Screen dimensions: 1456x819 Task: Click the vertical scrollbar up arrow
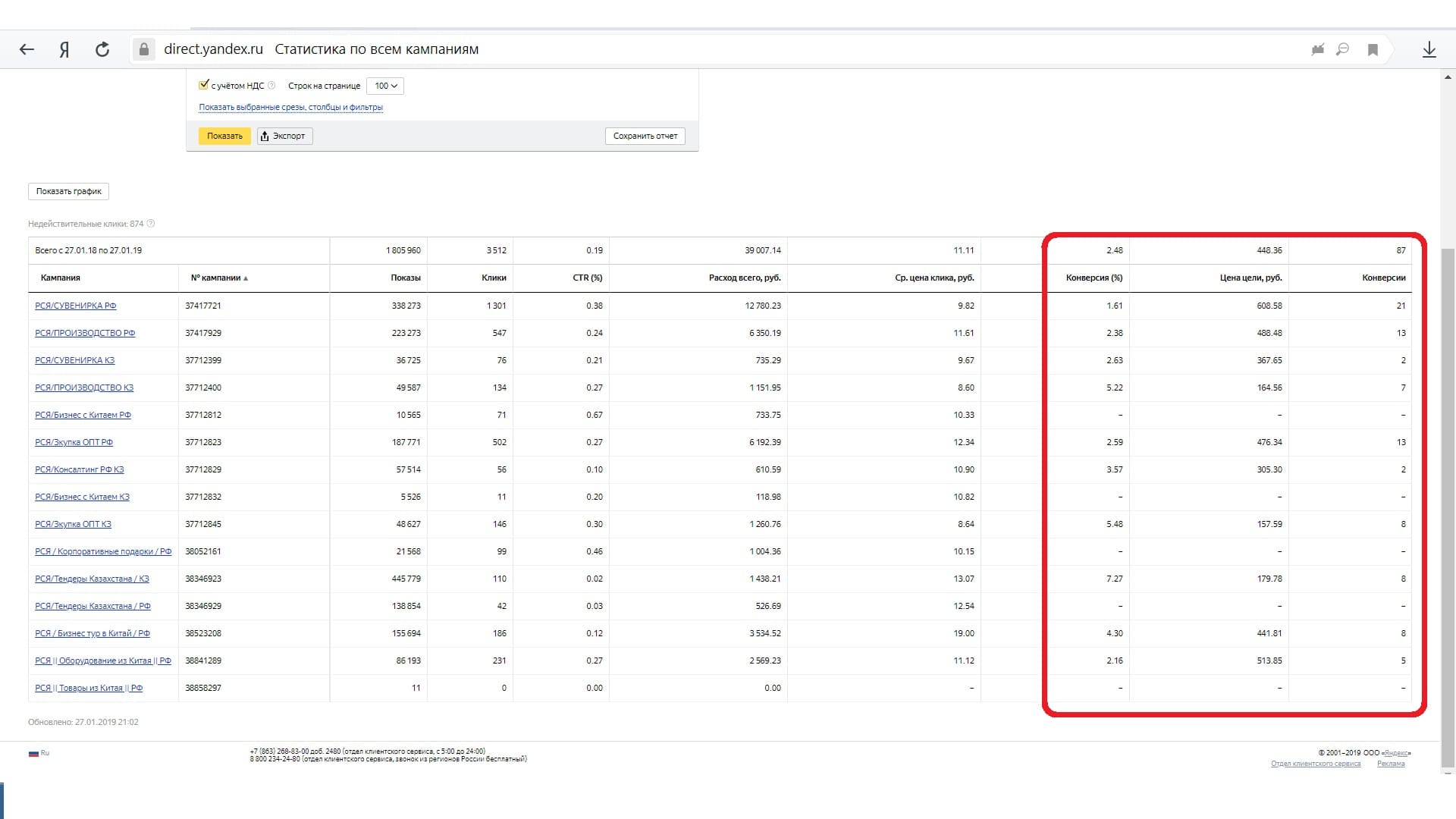coord(1448,77)
